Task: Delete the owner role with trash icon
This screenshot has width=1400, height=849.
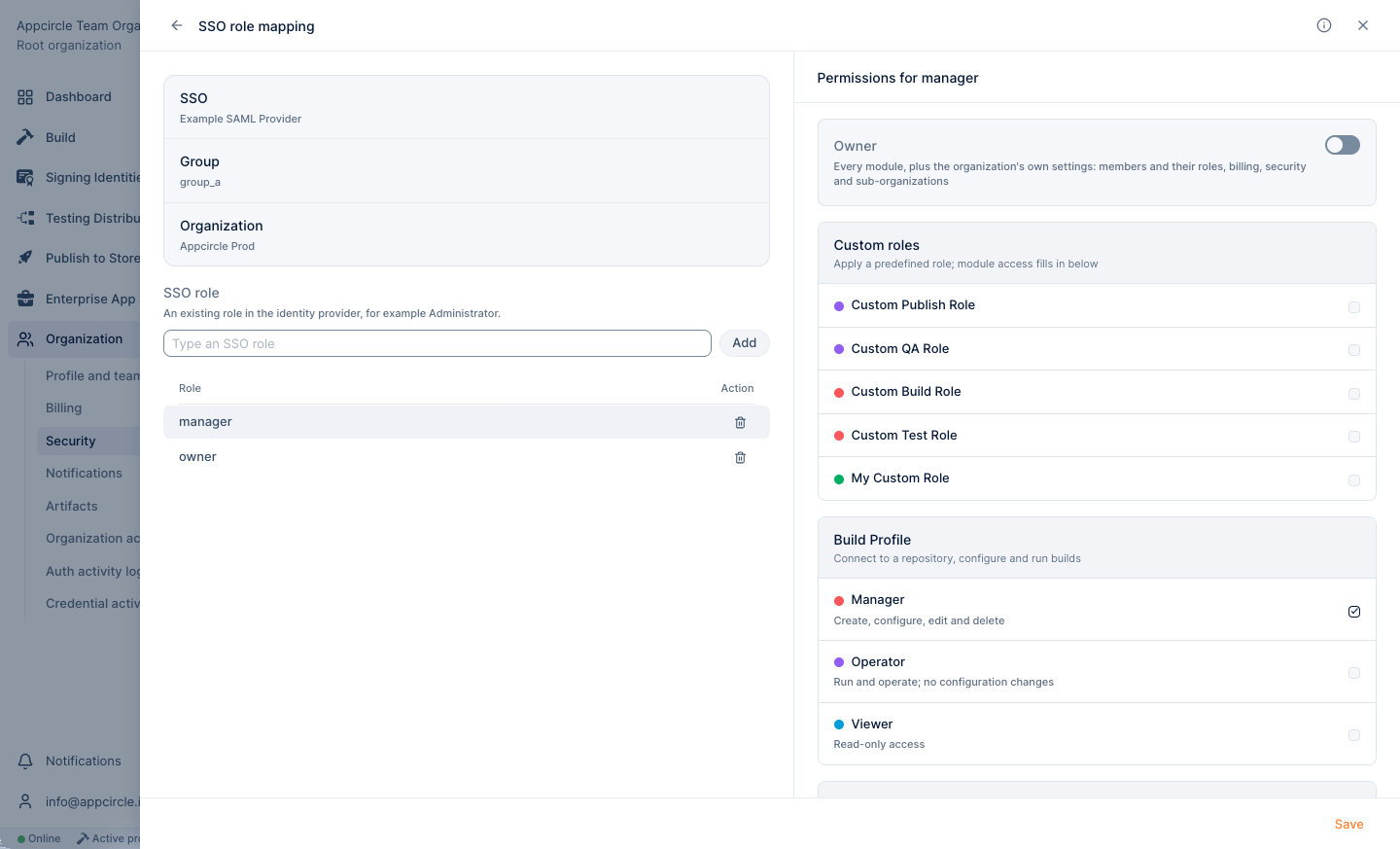Action: [740, 457]
